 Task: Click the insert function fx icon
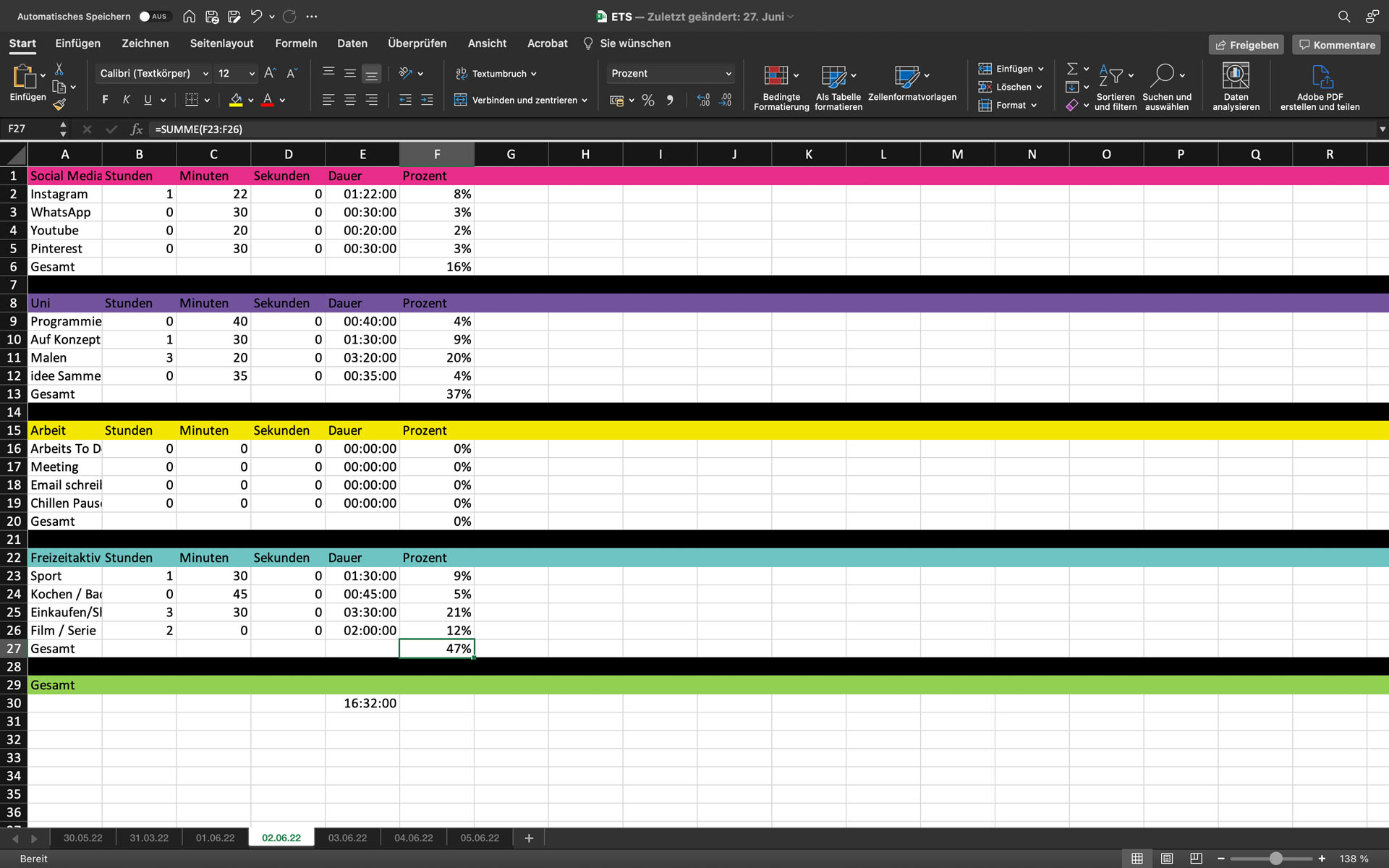[x=135, y=129]
